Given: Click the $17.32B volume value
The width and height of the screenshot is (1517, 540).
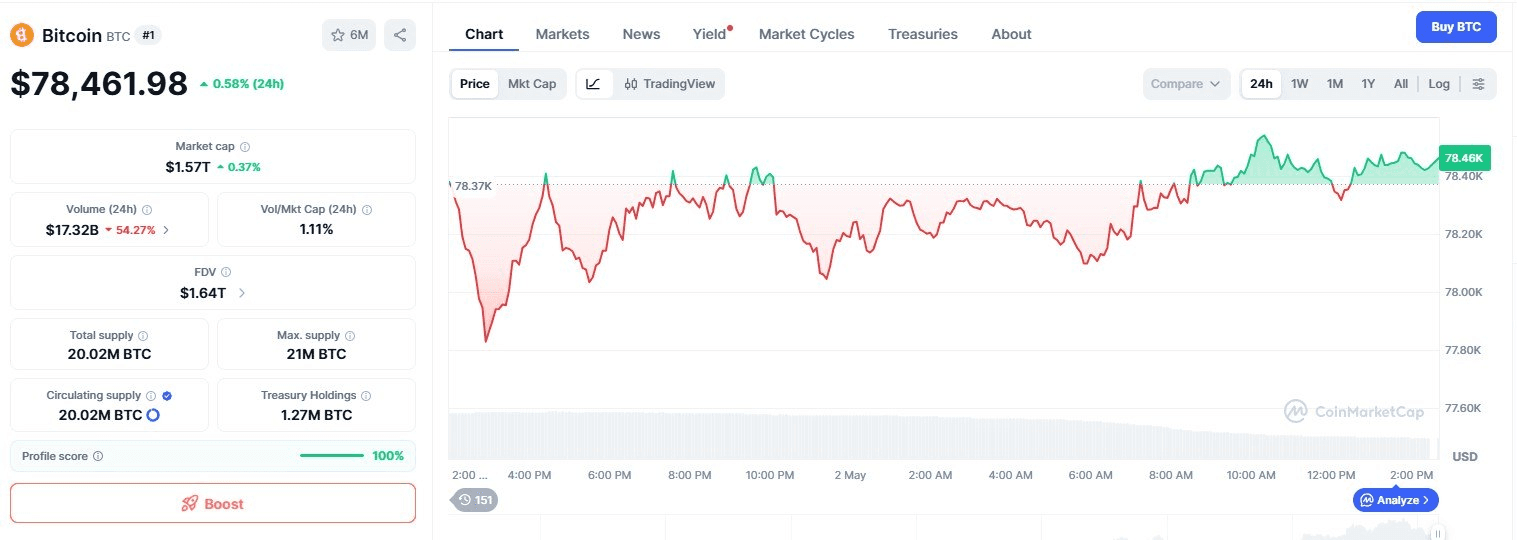Looking at the screenshot, I should pos(72,230).
